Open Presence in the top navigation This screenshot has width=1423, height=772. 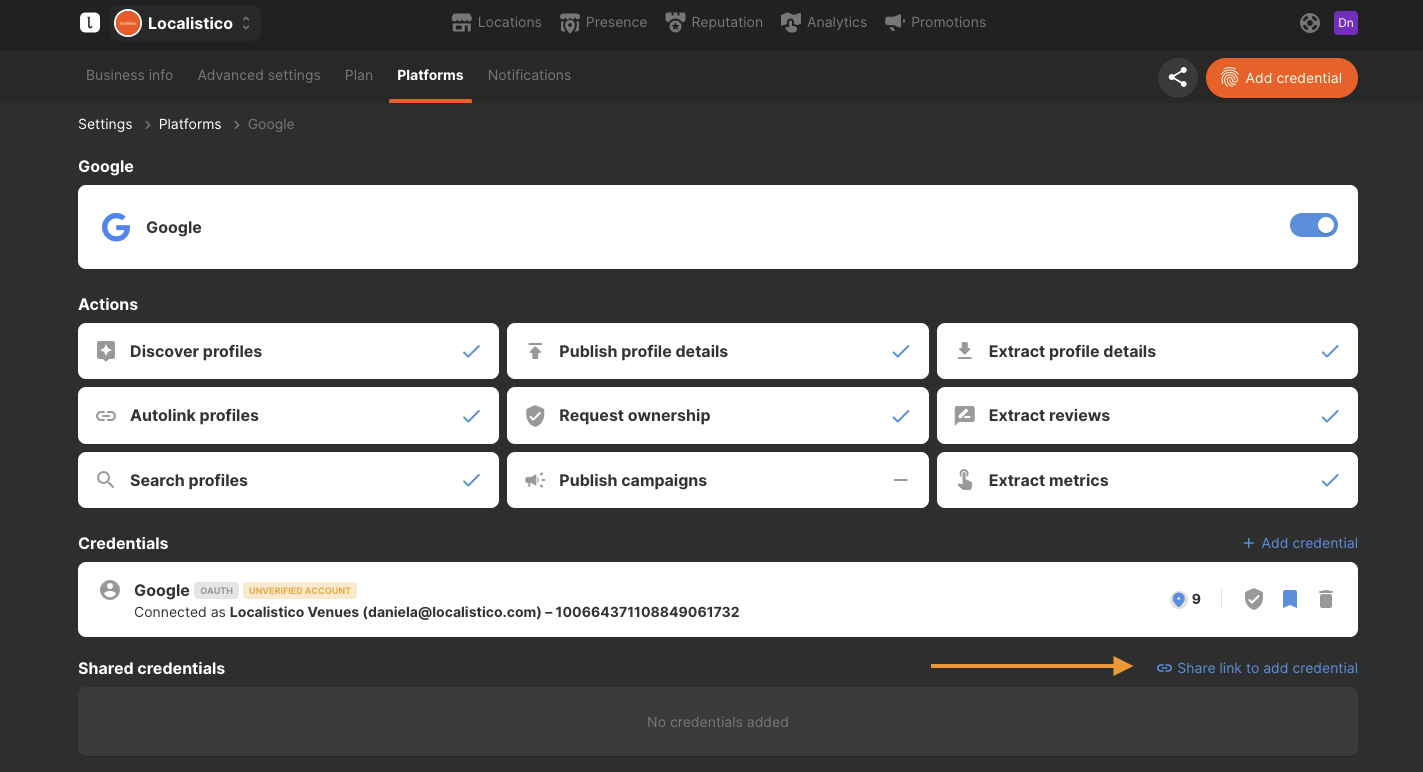click(603, 22)
